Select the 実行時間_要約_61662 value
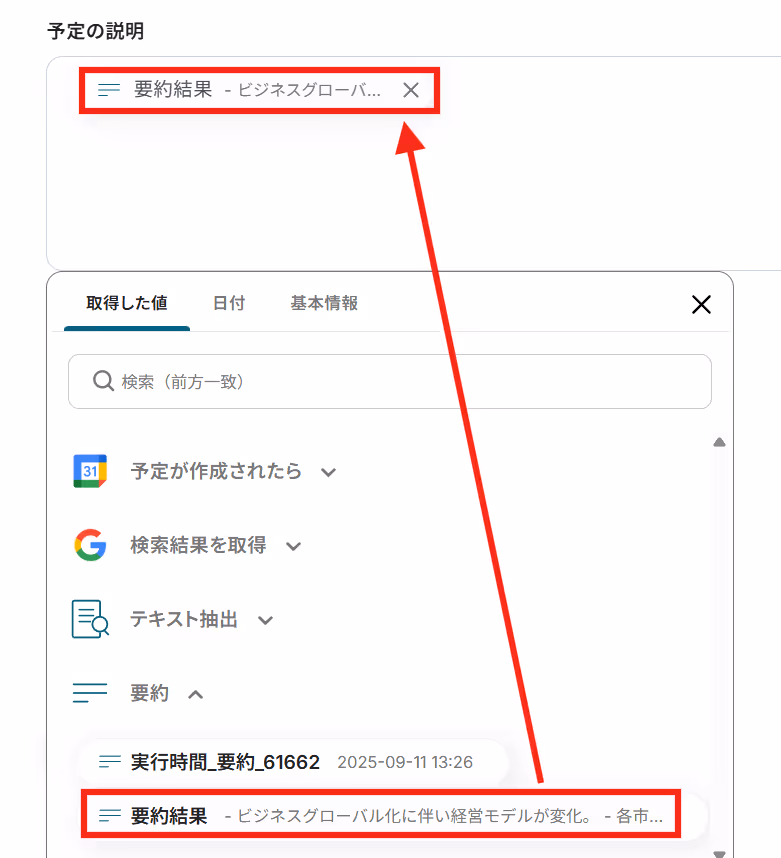 pyautogui.click(x=293, y=761)
